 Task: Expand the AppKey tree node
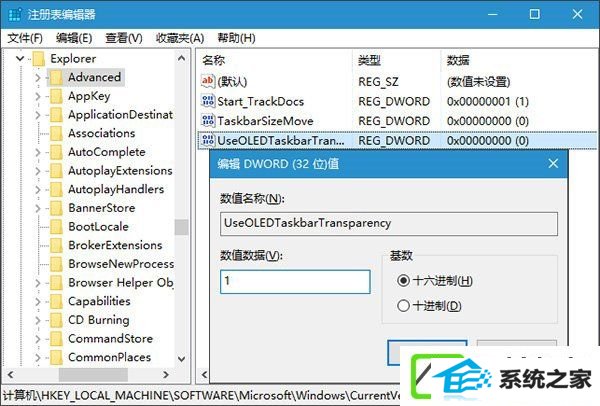(38, 96)
